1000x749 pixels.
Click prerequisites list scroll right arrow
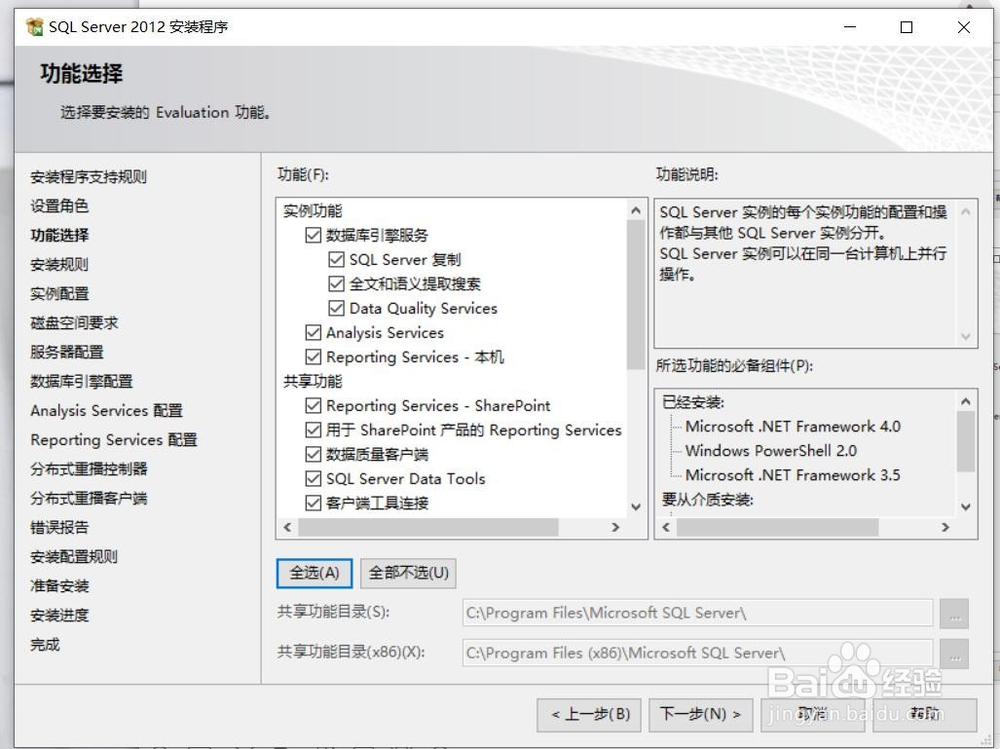point(945,527)
